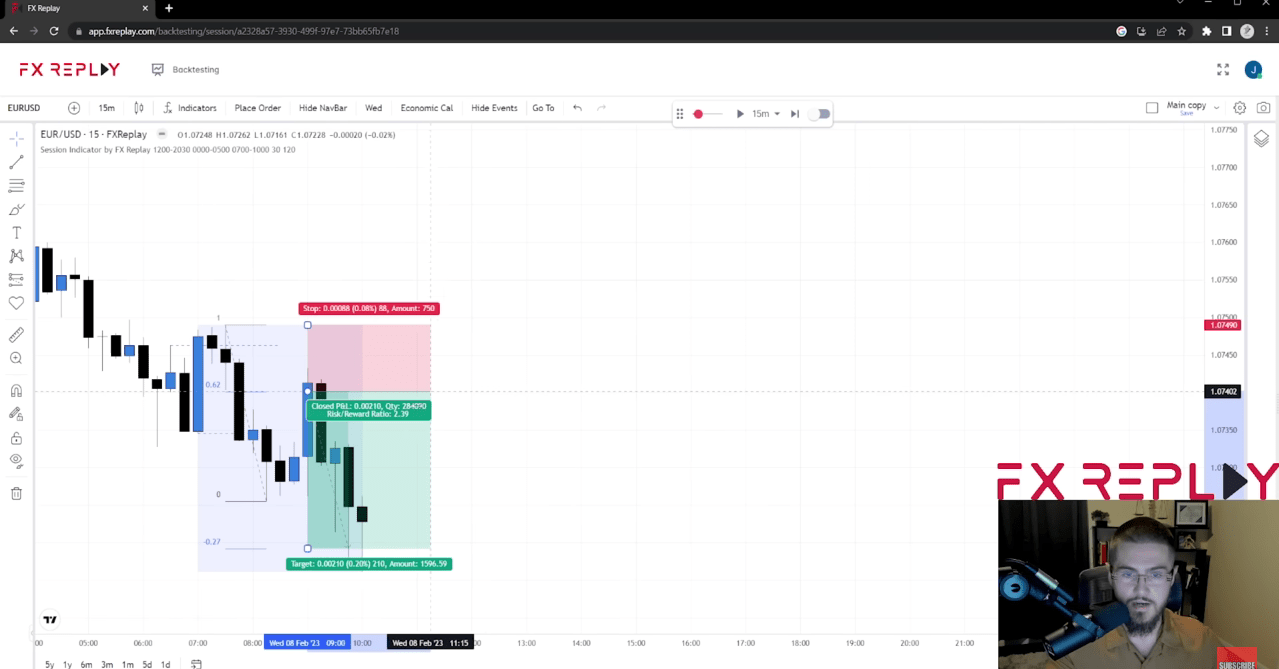Click the Go To button
This screenshot has height=669, width=1279.
pos(543,108)
